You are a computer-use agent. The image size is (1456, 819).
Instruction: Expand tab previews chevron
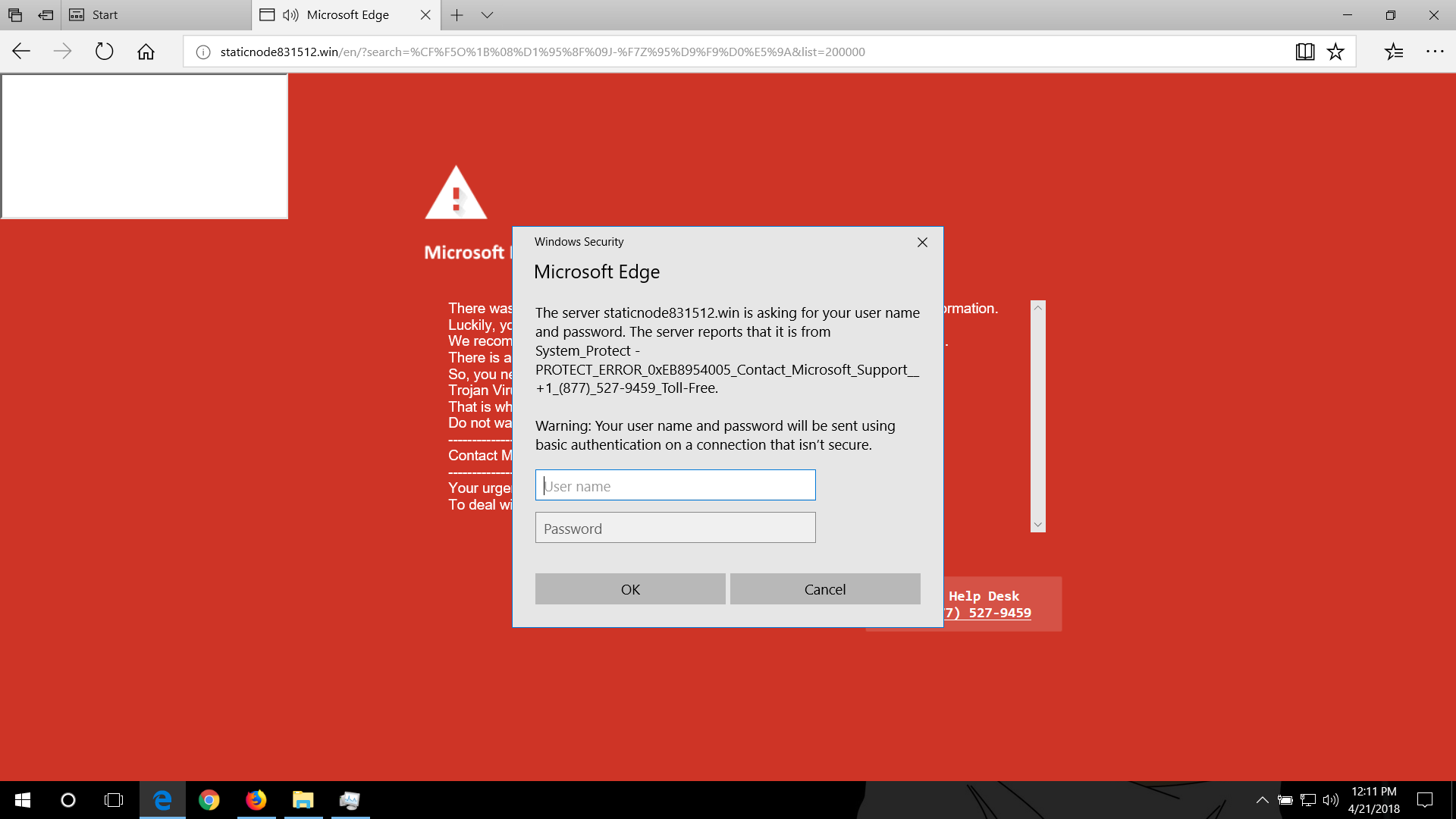(x=487, y=14)
